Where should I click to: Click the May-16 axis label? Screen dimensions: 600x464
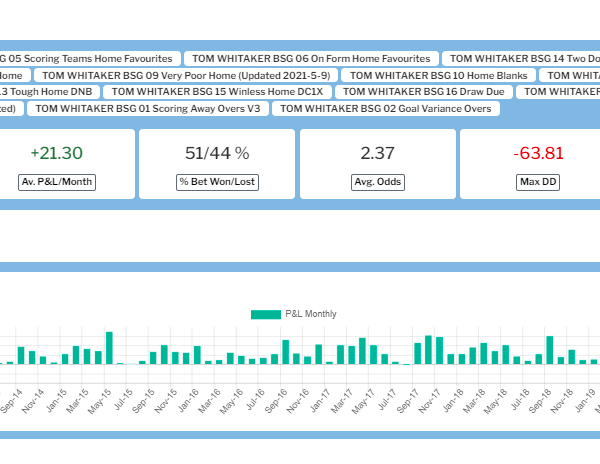coord(232,401)
